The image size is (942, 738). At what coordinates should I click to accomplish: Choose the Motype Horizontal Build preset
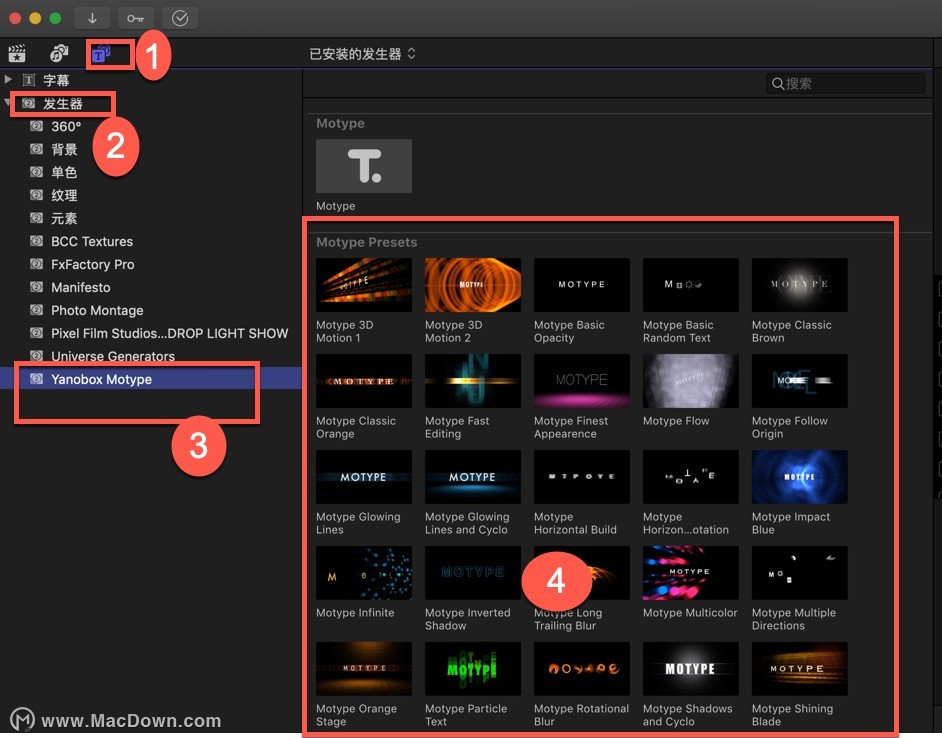tap(582, 477)
